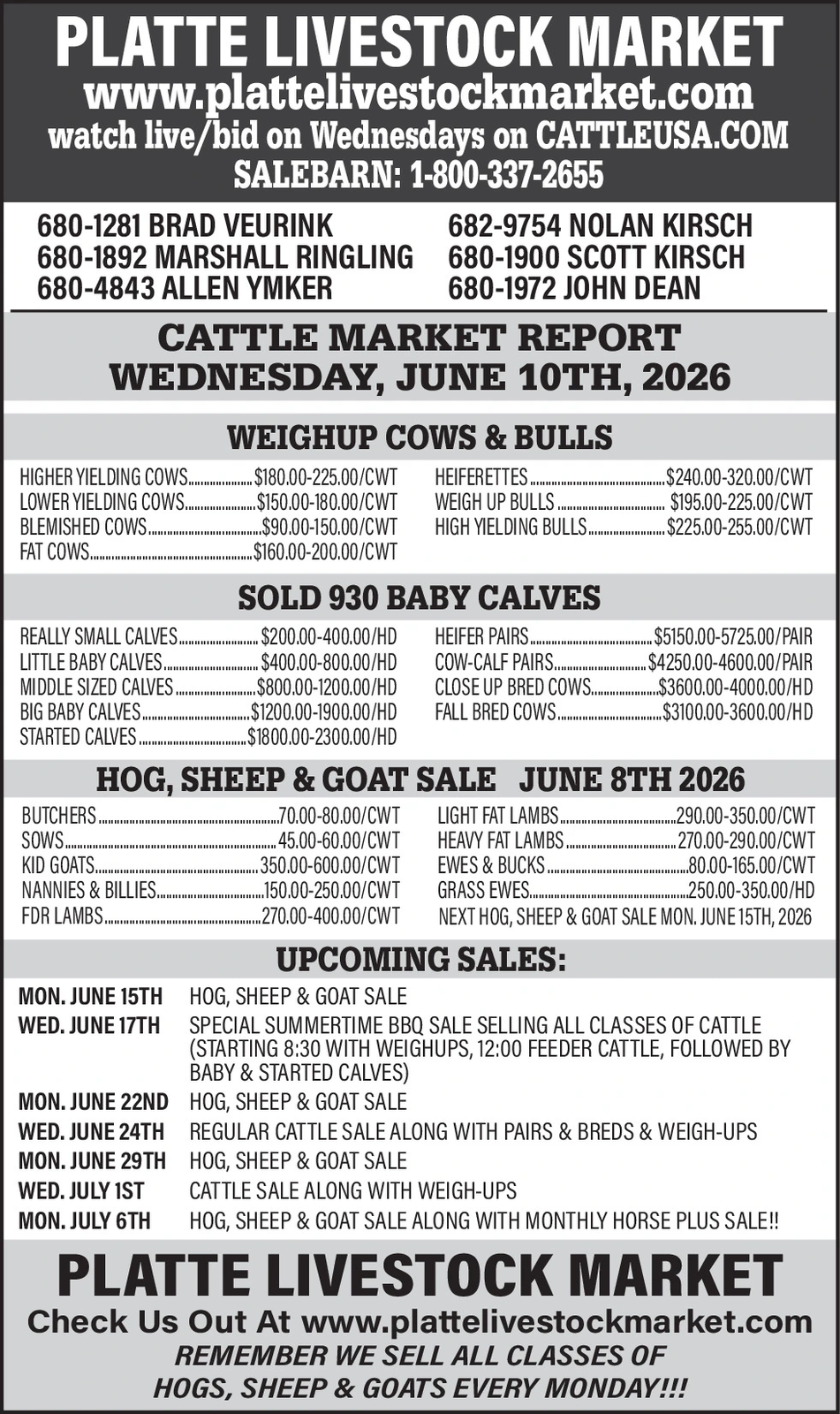Select the Started Calves price line
The height and width of the screenshot is (1414, 840).
point(208,737)
